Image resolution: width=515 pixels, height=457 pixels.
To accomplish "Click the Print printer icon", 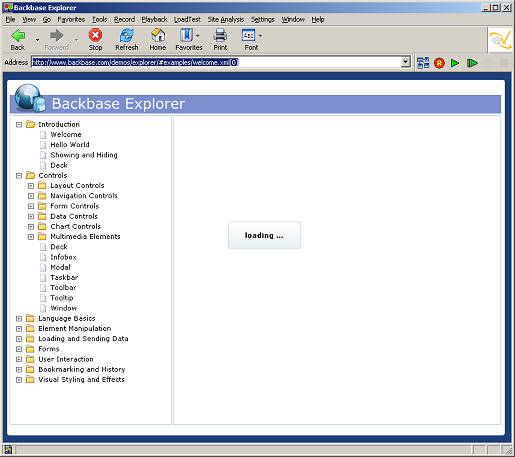I will pos(220,35).
